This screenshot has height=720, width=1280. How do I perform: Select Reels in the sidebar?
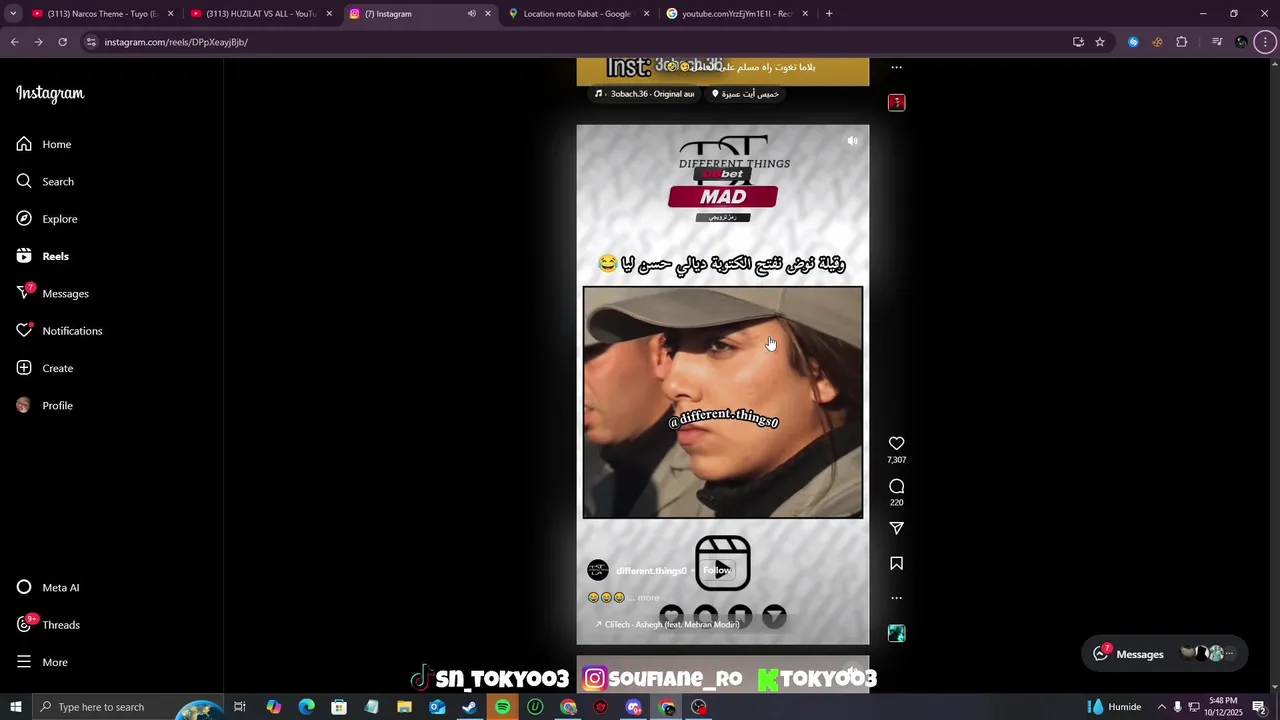click(43, 256)
